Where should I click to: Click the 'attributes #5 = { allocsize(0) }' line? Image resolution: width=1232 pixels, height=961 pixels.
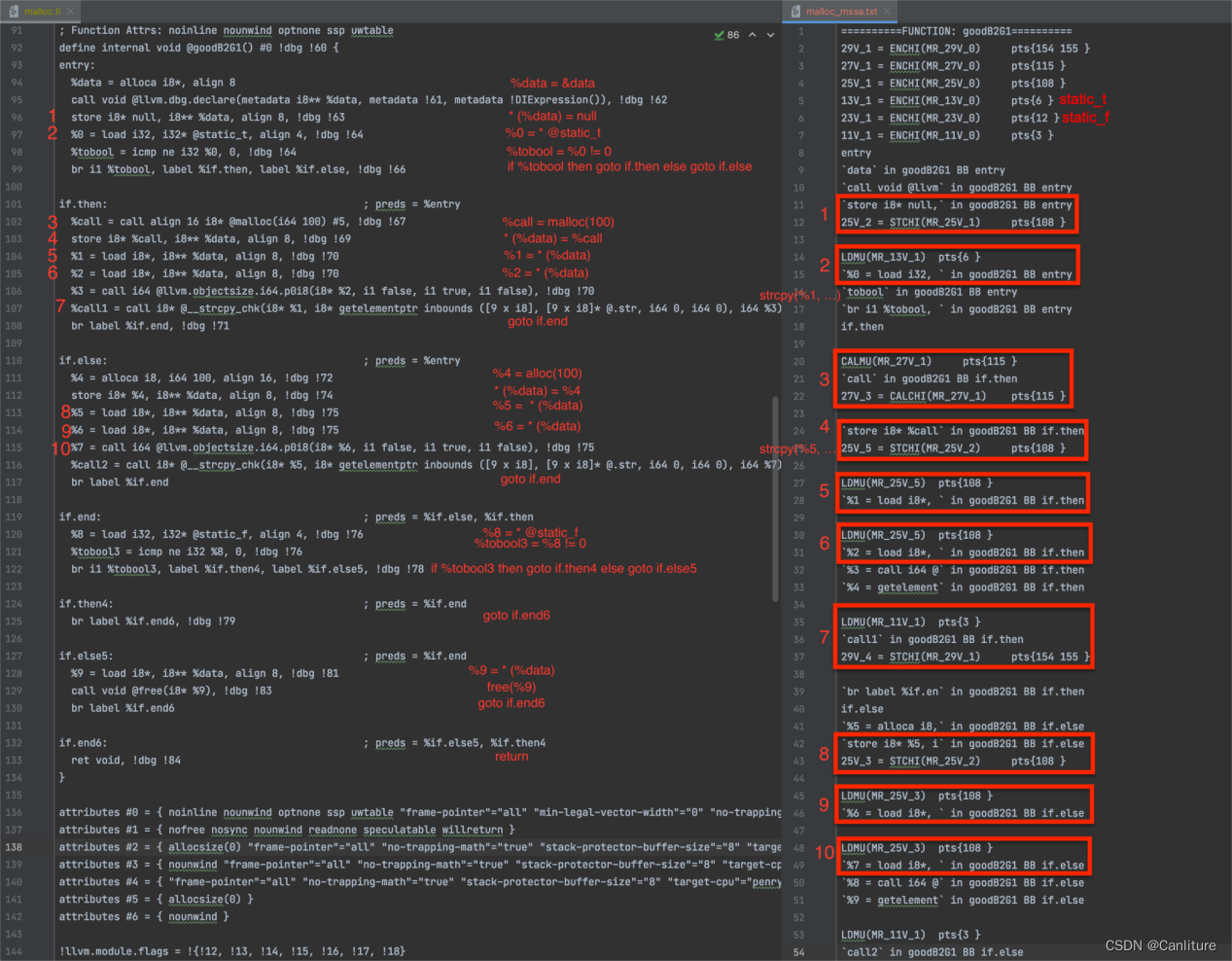[156, 900]
